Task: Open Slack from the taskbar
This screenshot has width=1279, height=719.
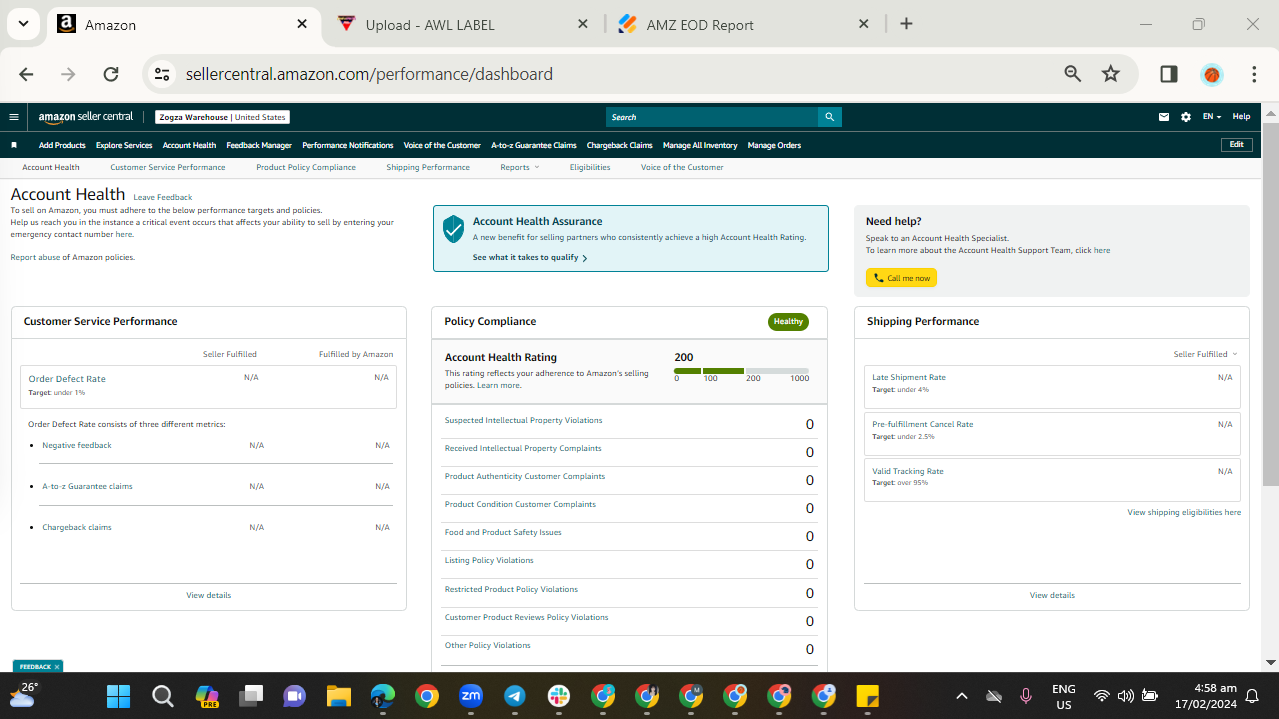Action: click(x=559, y=696)
